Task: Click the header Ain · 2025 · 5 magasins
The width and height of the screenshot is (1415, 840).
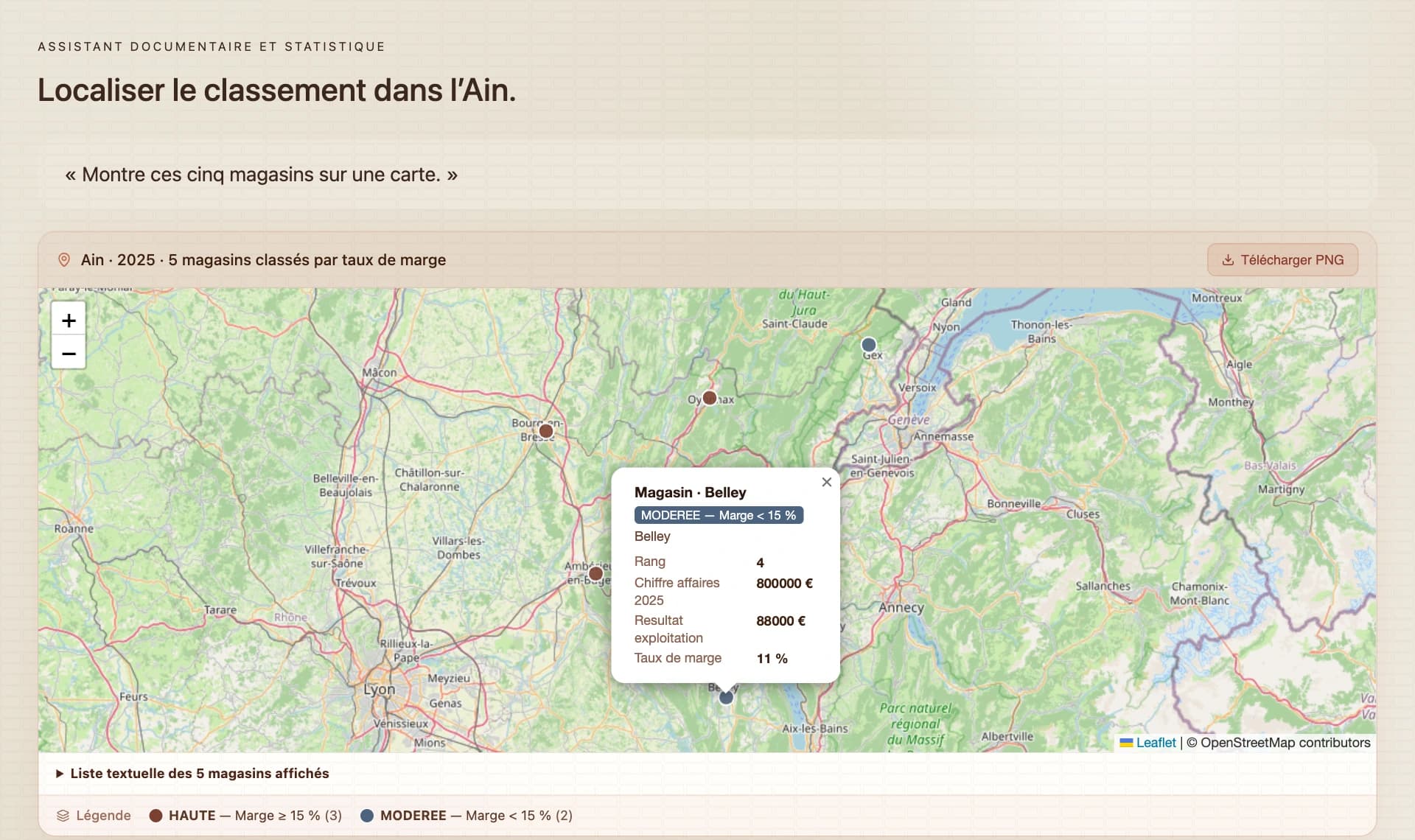Action: (x=263, y=260)
